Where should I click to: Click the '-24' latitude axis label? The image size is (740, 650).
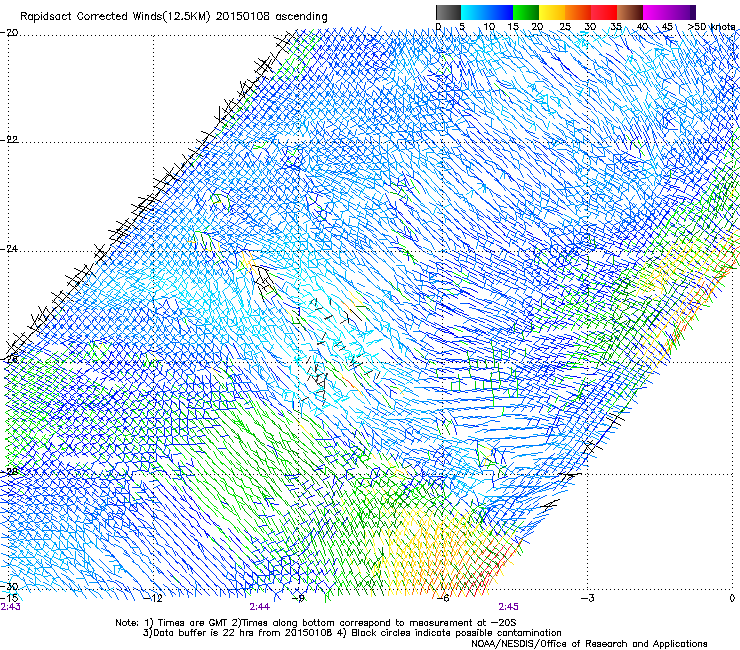coord(9,248)
